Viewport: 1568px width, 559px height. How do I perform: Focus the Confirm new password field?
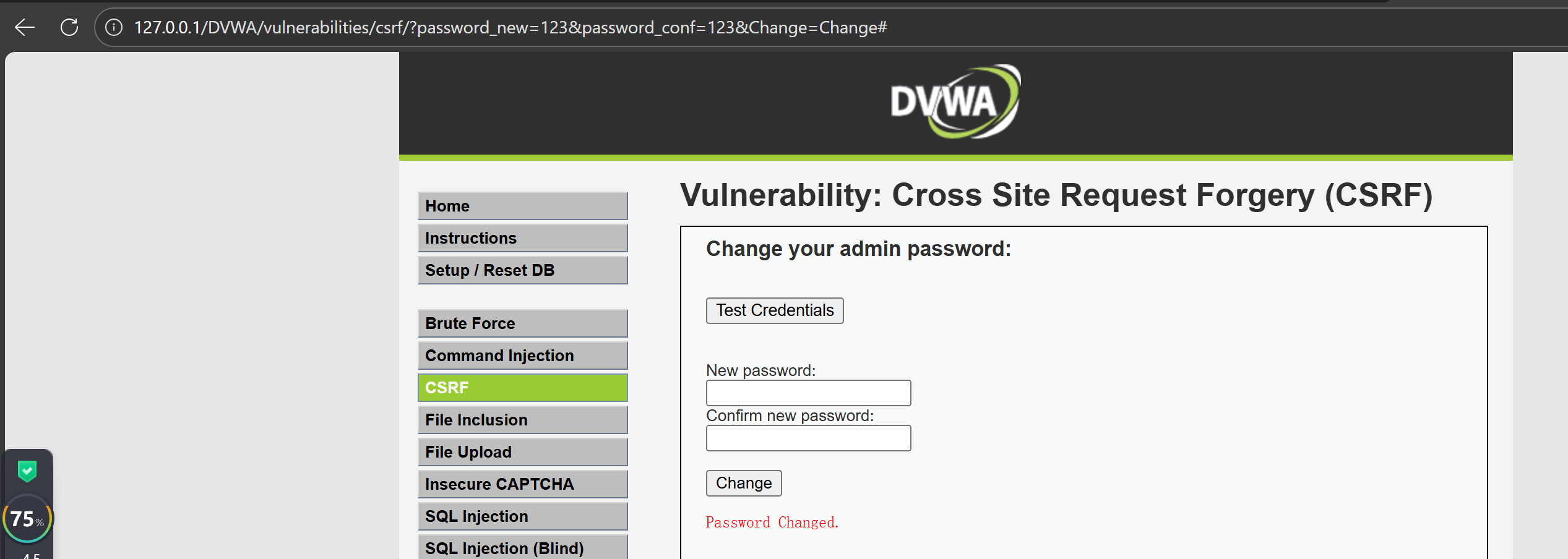click(x=808, y=438)
